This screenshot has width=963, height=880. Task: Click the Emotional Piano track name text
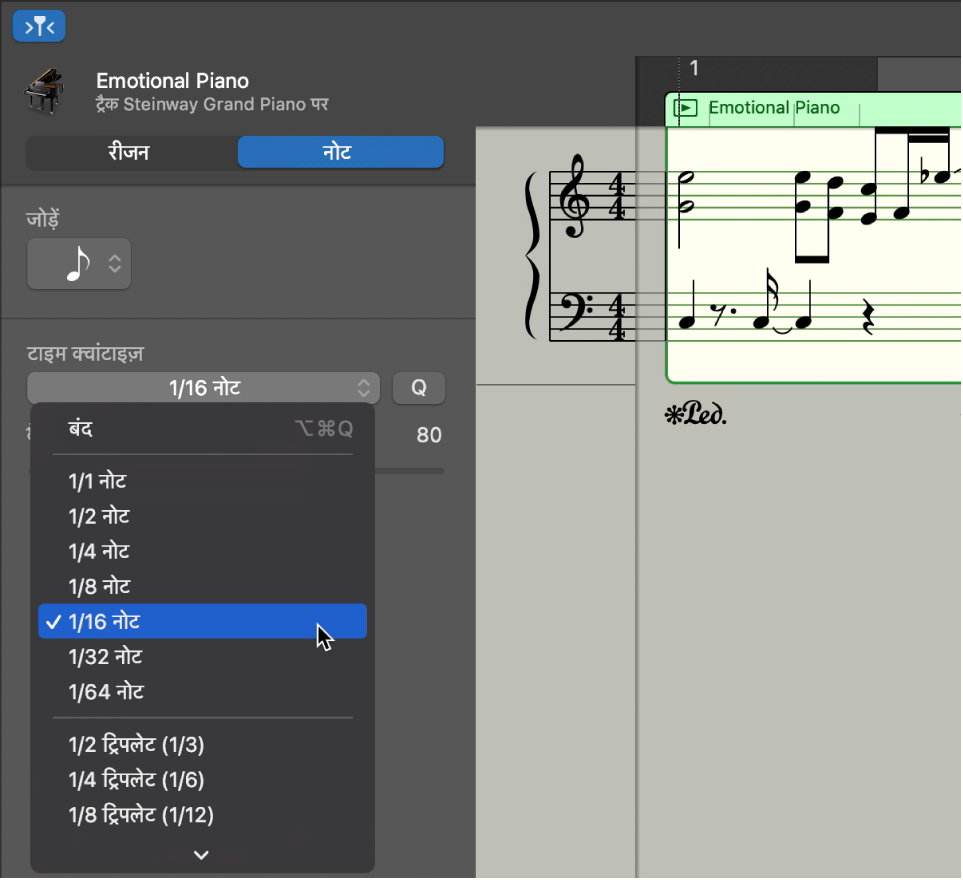pos(173,81)
